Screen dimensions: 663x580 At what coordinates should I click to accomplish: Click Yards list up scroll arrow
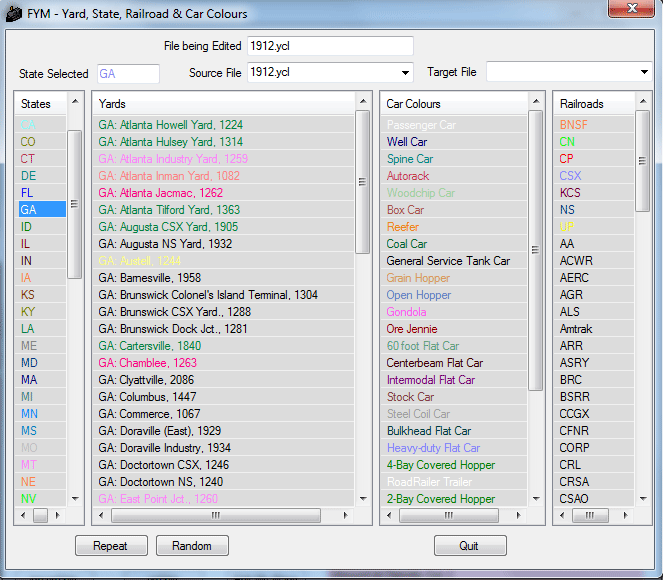coord(363,101)
